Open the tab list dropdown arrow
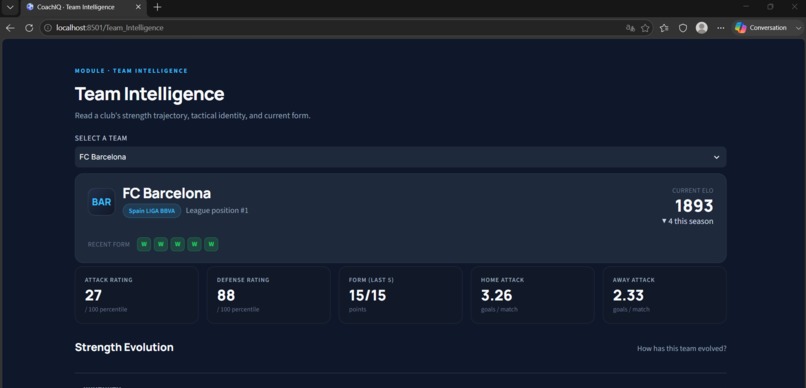This screenshot has width=806, height=388. (10, 7)
